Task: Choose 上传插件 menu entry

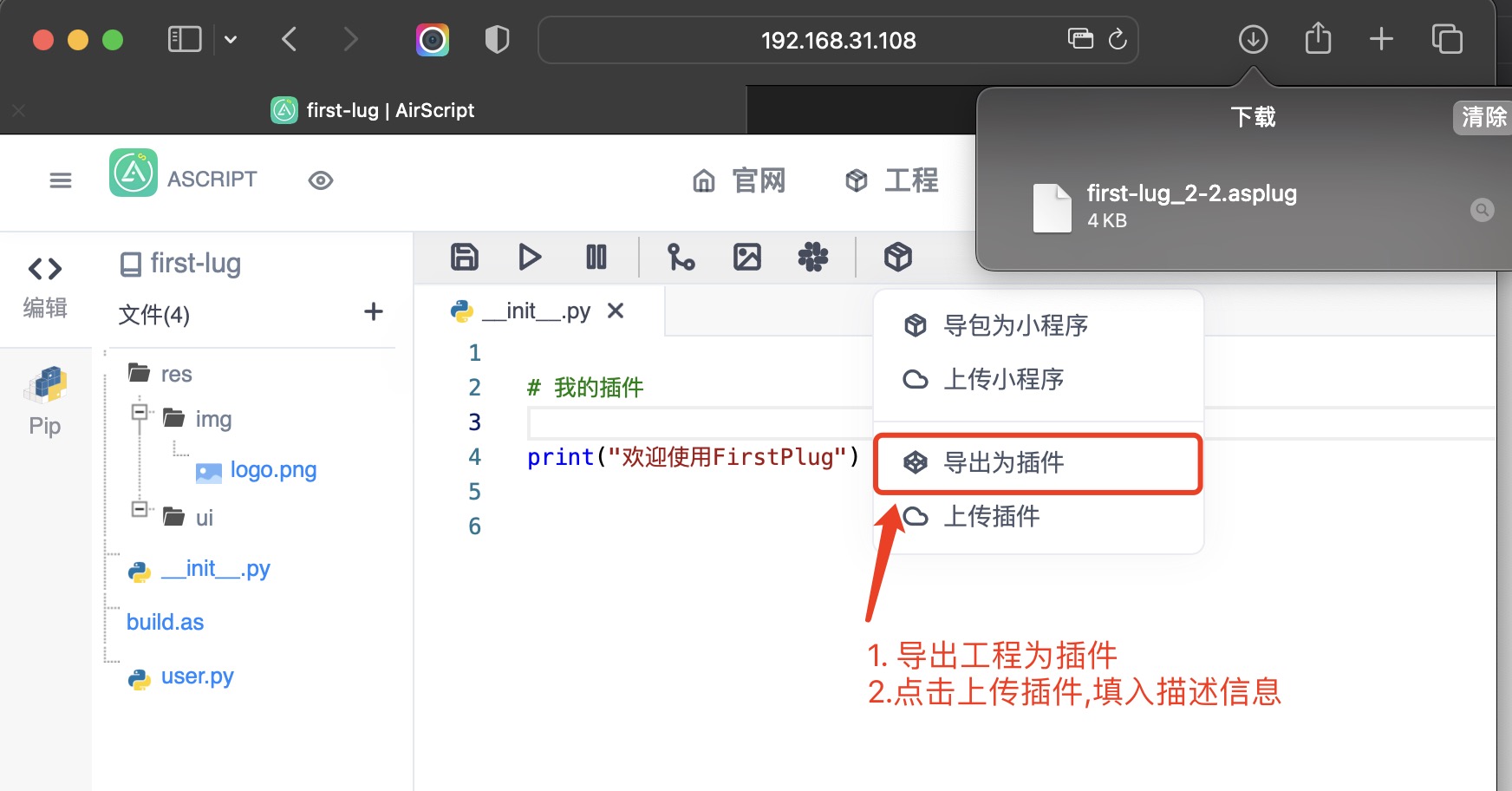Action: [x=1038, y=516]
